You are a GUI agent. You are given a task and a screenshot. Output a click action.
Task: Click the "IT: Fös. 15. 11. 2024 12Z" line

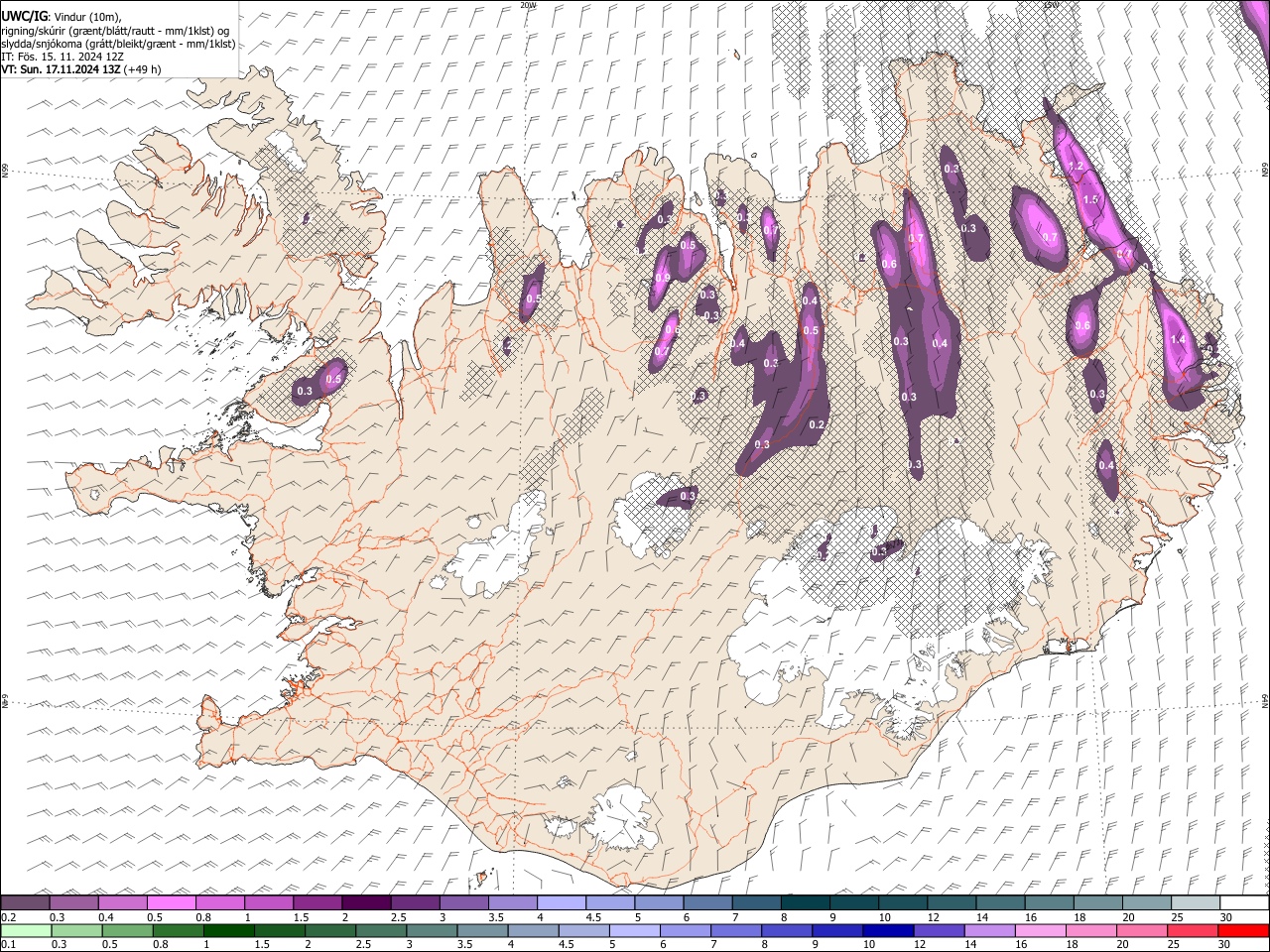pos(63,57)
